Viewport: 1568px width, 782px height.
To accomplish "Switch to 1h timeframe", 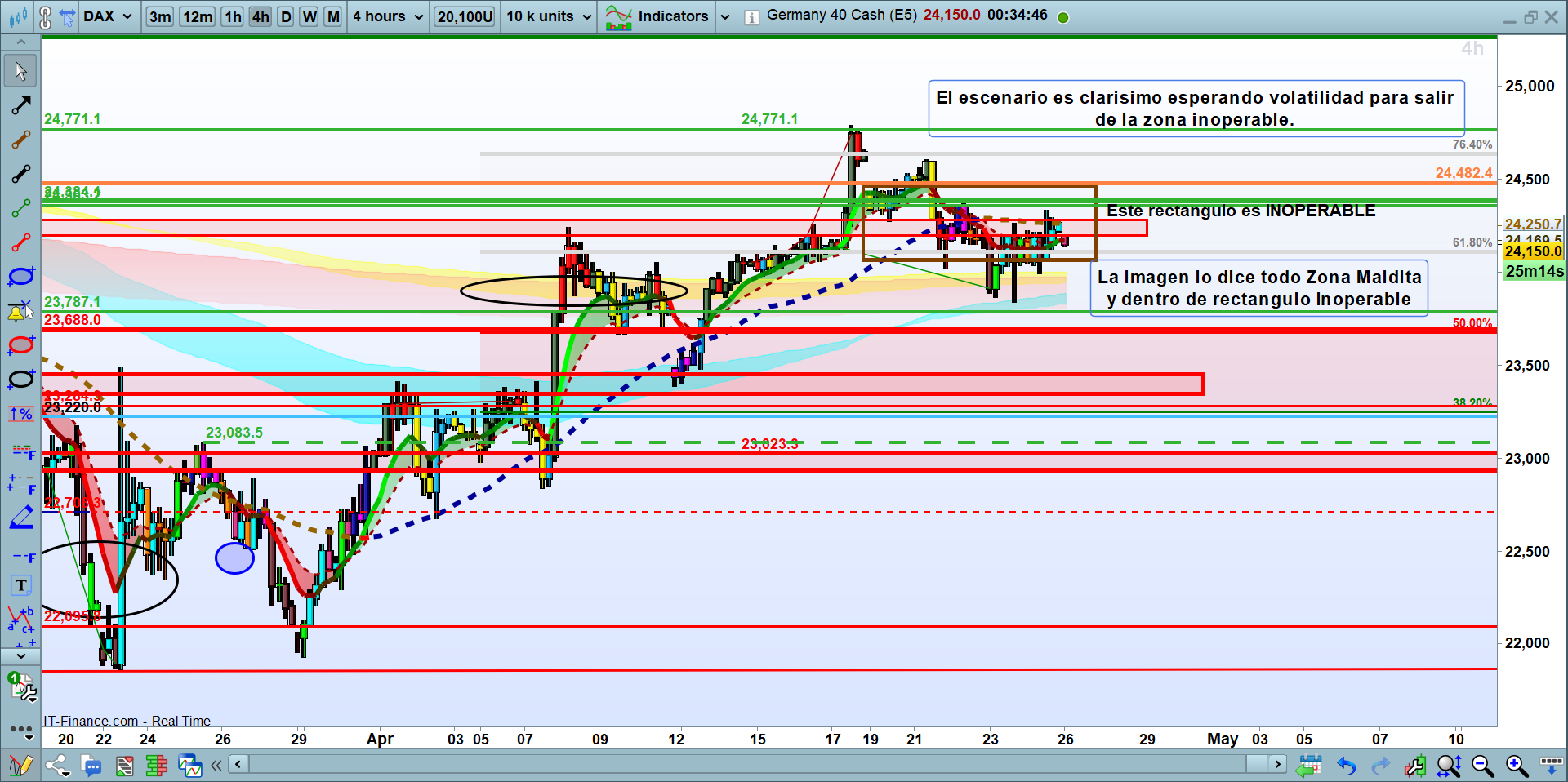I will [233, 16].
